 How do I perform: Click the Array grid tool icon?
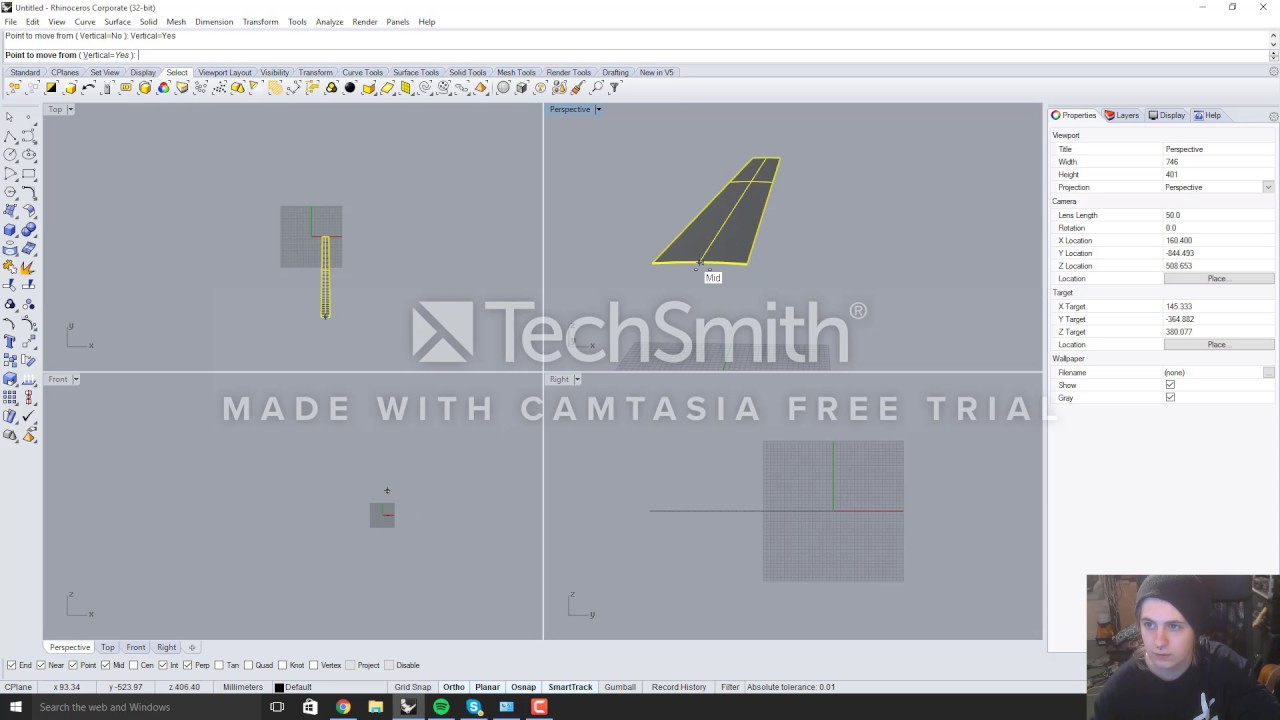point(10,397)
